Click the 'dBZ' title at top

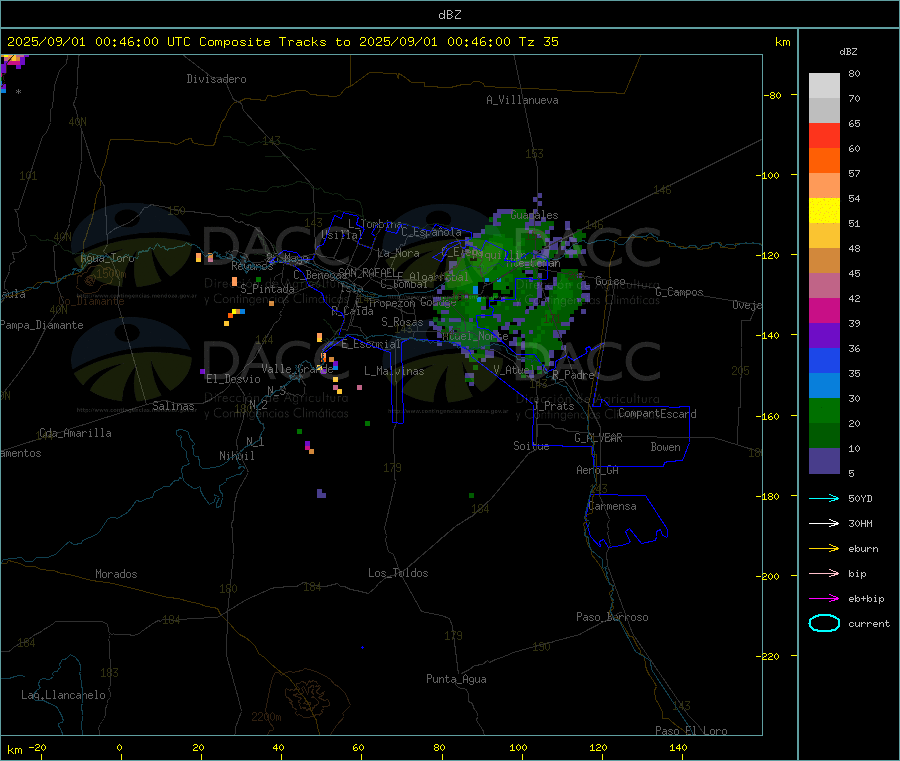coord(449,15)
